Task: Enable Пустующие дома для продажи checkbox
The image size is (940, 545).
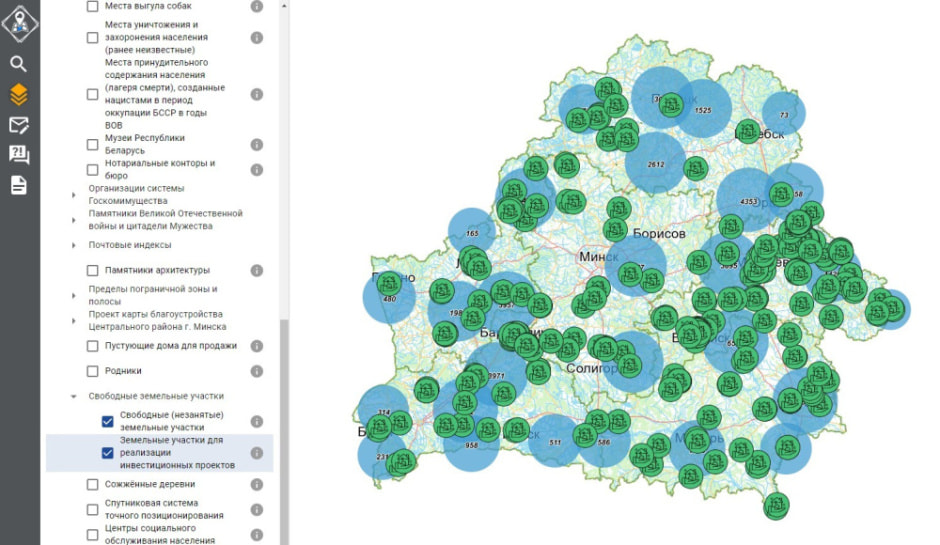Action: pos(93,346)
